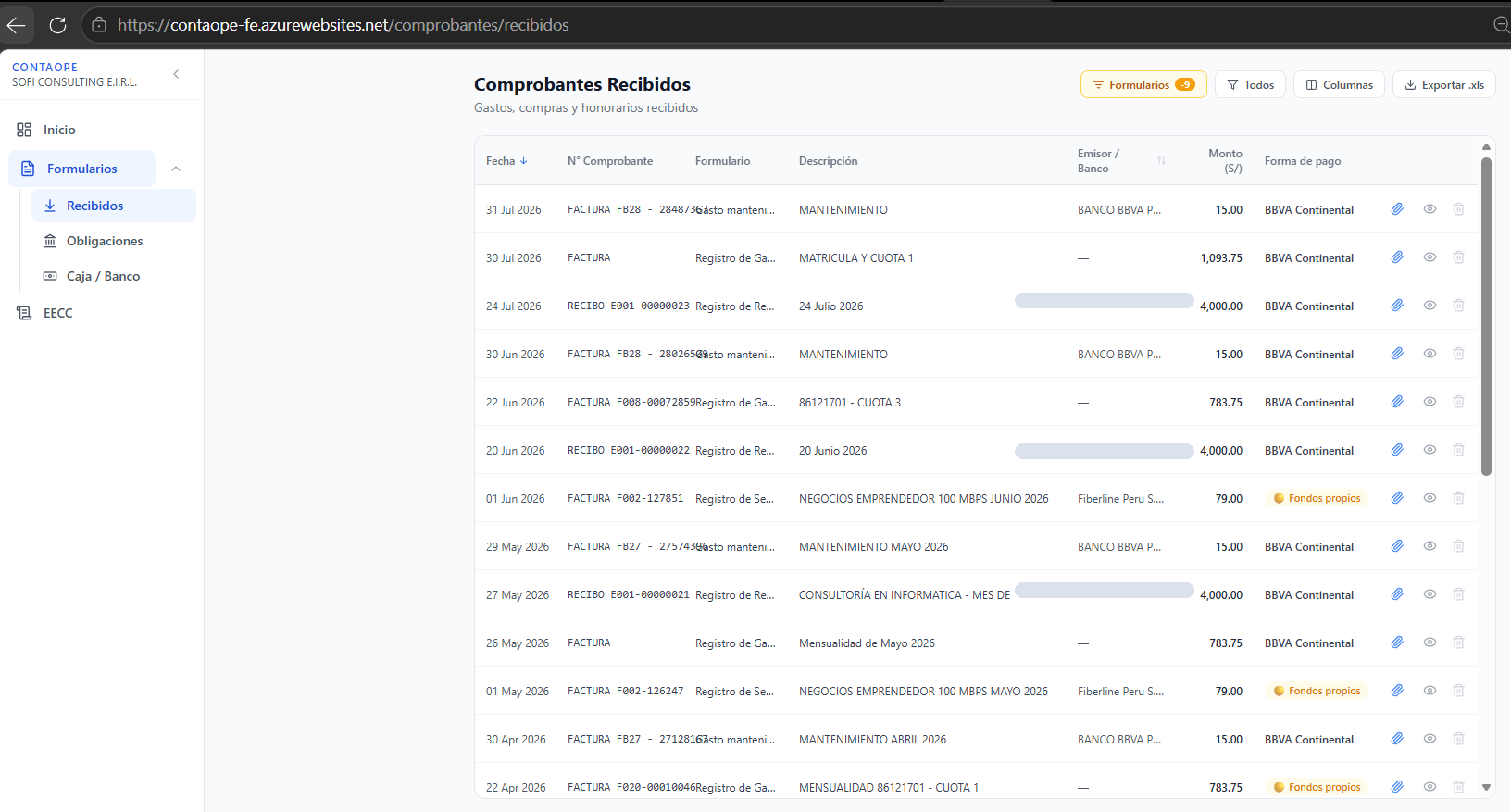Open the Todos filter
Screen dimensions: 1511x812
(x=1250, y=84)
